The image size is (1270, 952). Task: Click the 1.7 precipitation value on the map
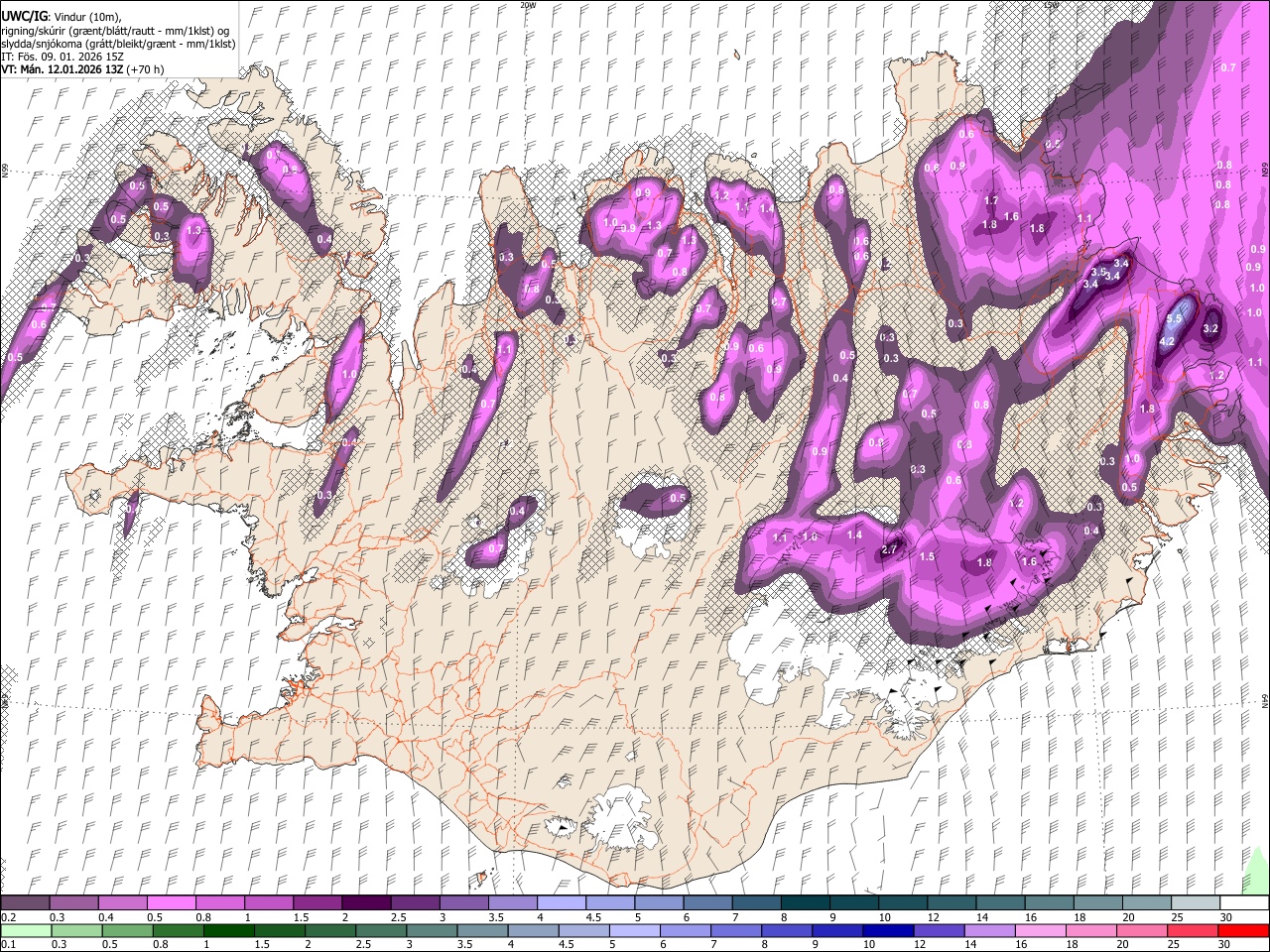990,201
